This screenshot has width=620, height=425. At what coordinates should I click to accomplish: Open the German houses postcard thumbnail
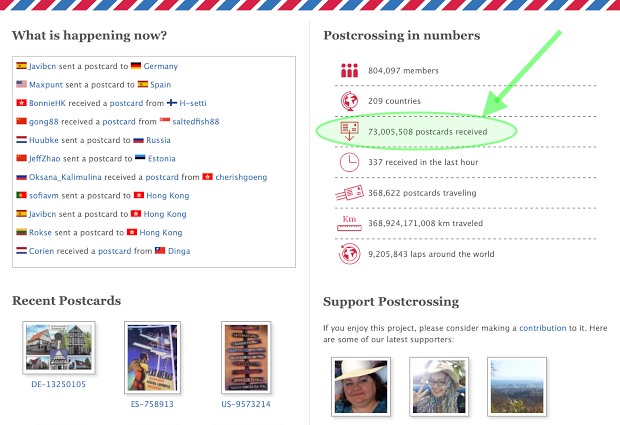59,348
